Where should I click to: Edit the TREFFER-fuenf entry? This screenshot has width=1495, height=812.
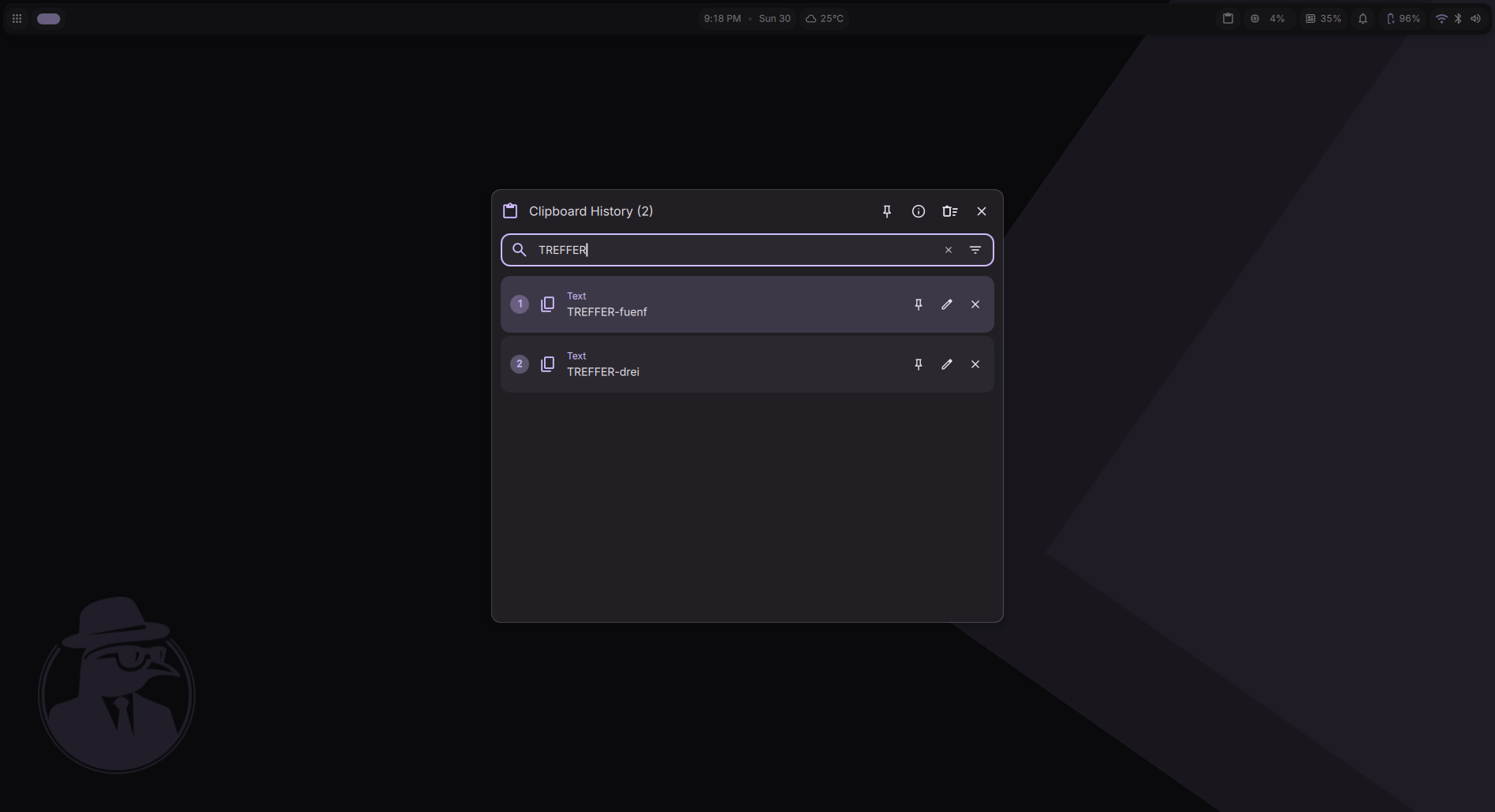(947, 304)
